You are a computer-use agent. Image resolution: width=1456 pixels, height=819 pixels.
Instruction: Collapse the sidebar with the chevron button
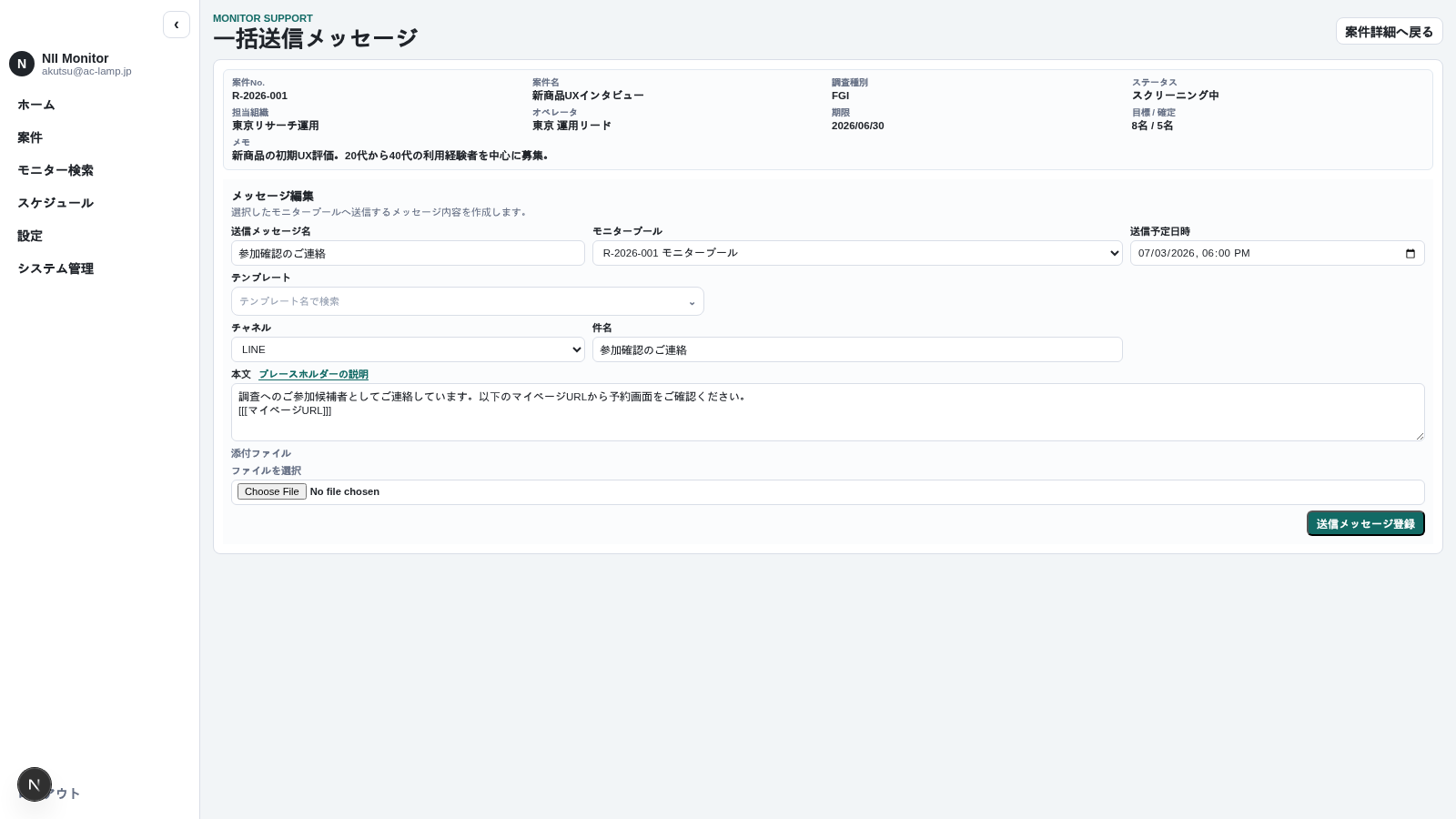[177, 25]
